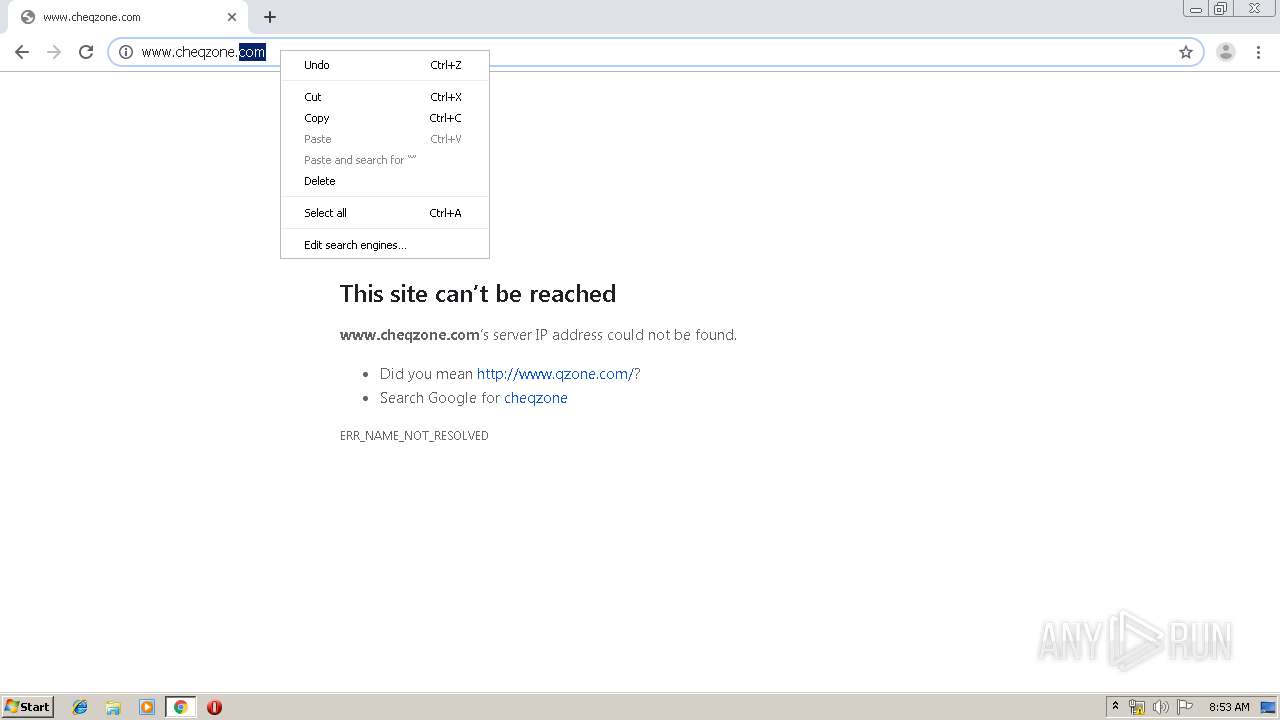
Task: Open network status tray icon
Action: click(x=1137, y=707)
